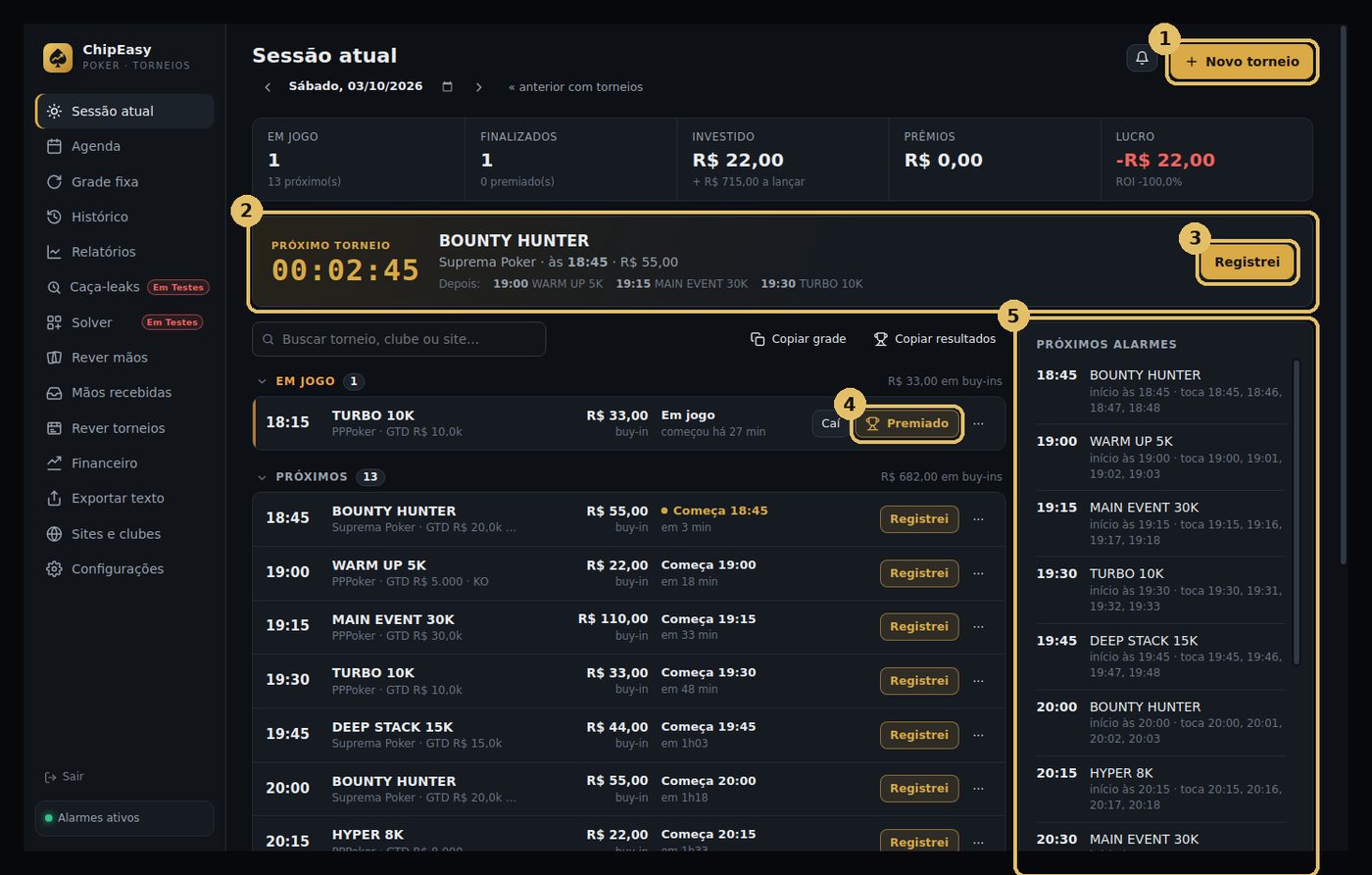Open Histórico in sidebar
1372x875 pixels.
click(x=124, y=217)
